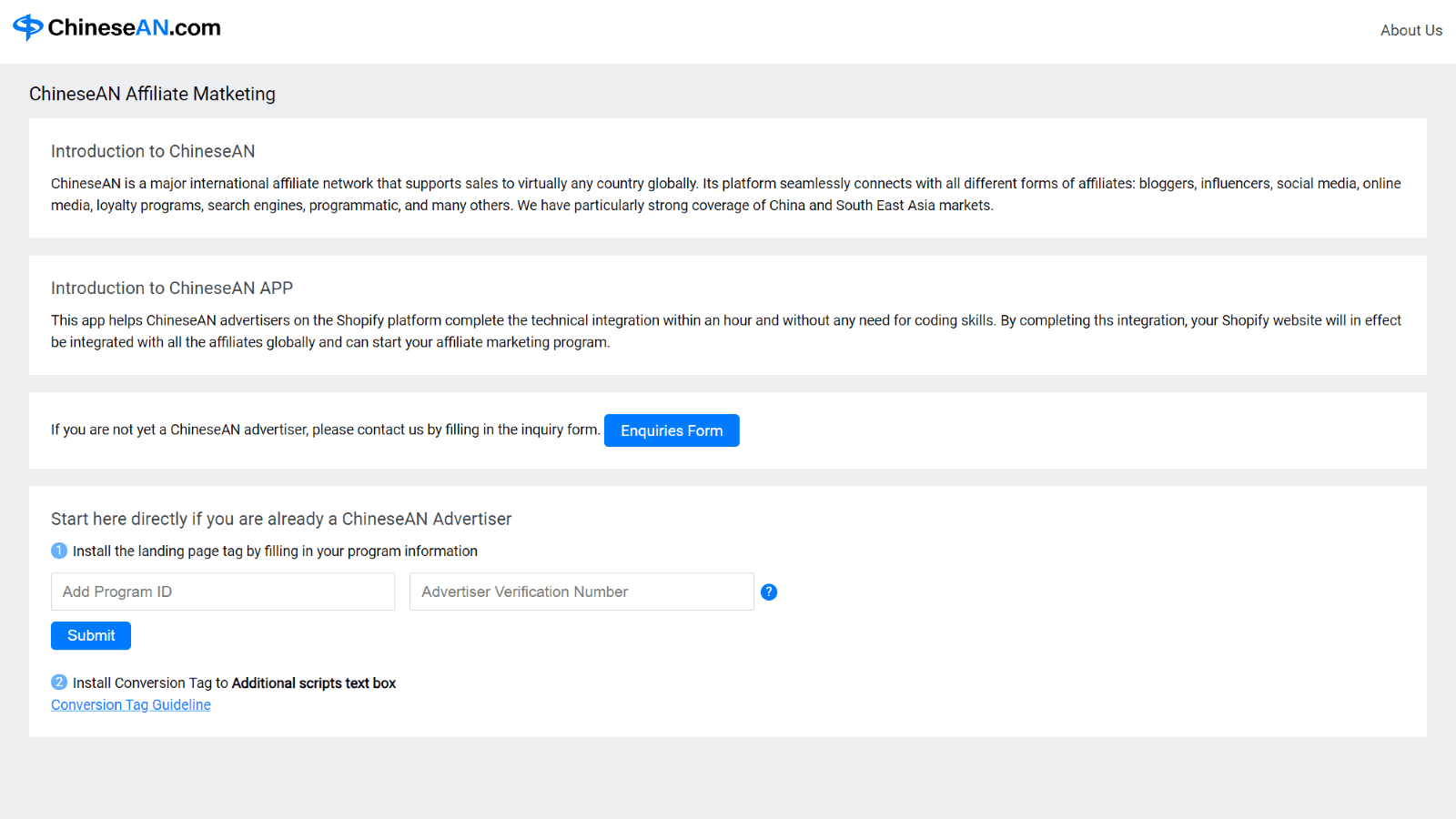Viewport: 1456px width, 819px height.
Task: Click the circled number before landing page instructions
Action: click(58, 551)
